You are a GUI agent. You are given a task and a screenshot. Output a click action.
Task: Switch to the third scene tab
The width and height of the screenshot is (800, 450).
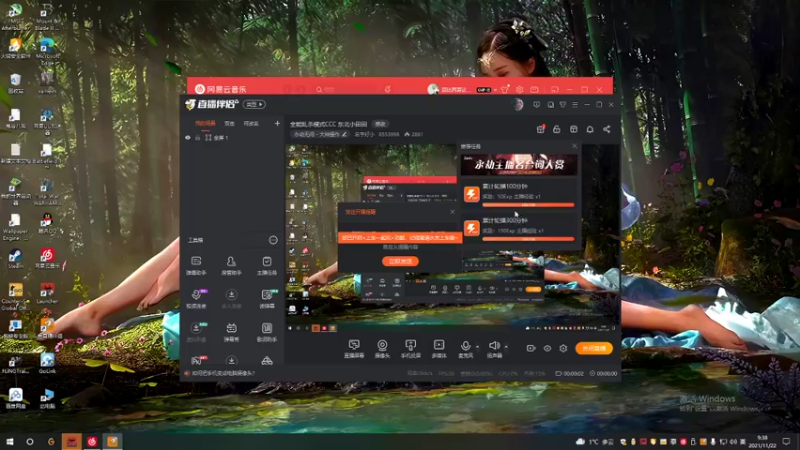[251, 123]
